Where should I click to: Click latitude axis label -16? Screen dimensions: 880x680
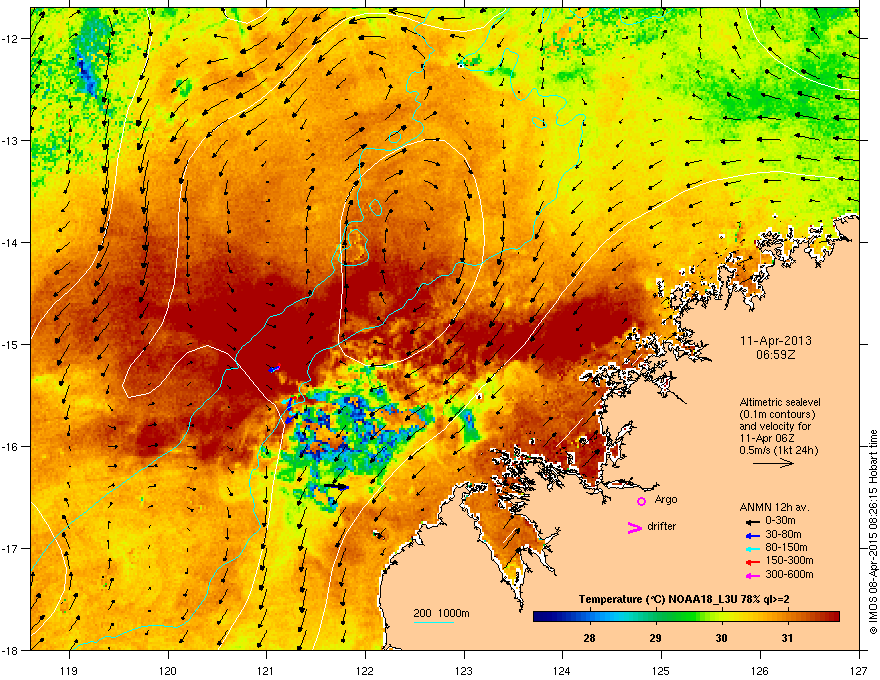pos(10,447)
